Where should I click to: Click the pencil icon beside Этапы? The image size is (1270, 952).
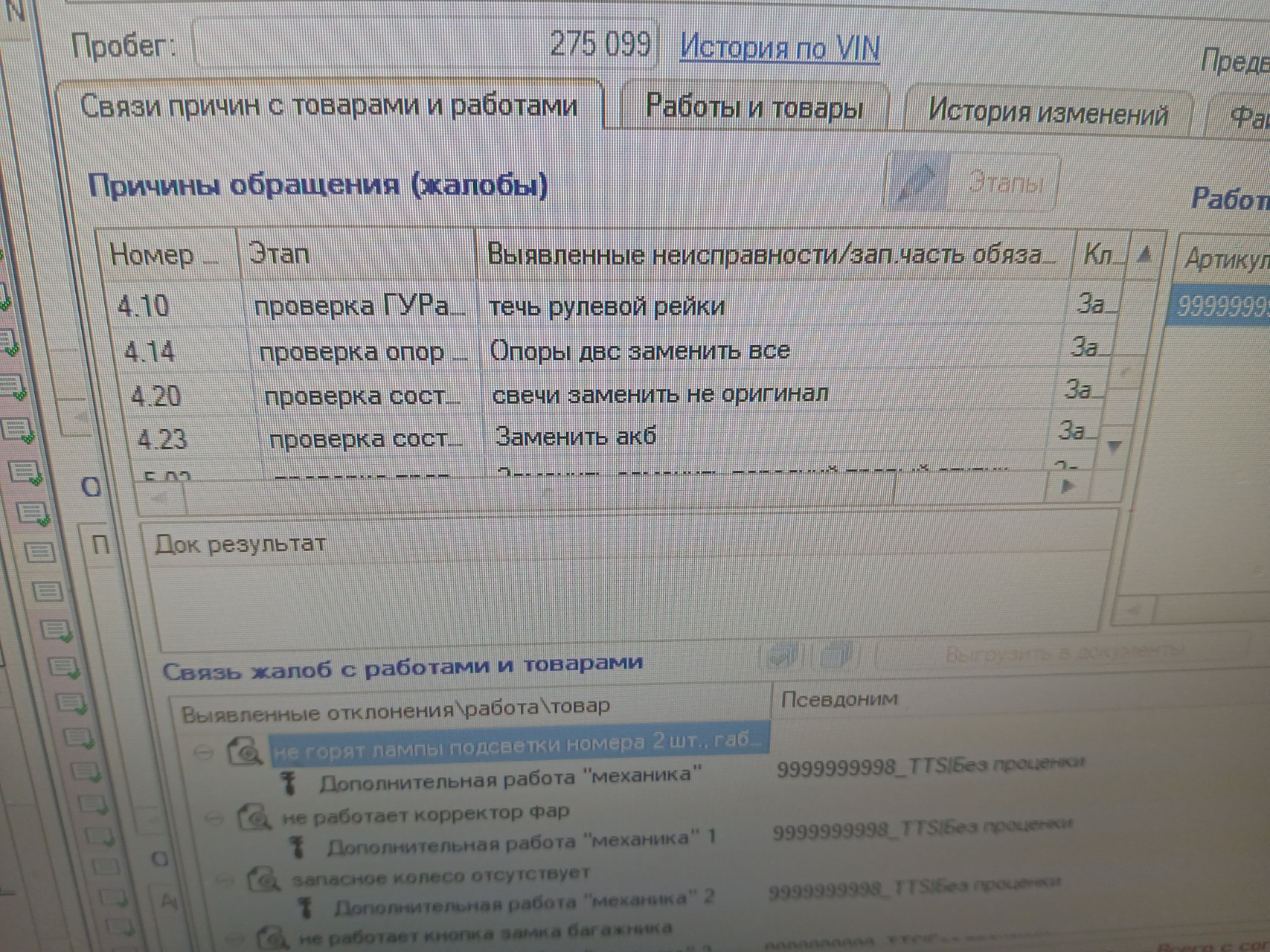[918, 180]
